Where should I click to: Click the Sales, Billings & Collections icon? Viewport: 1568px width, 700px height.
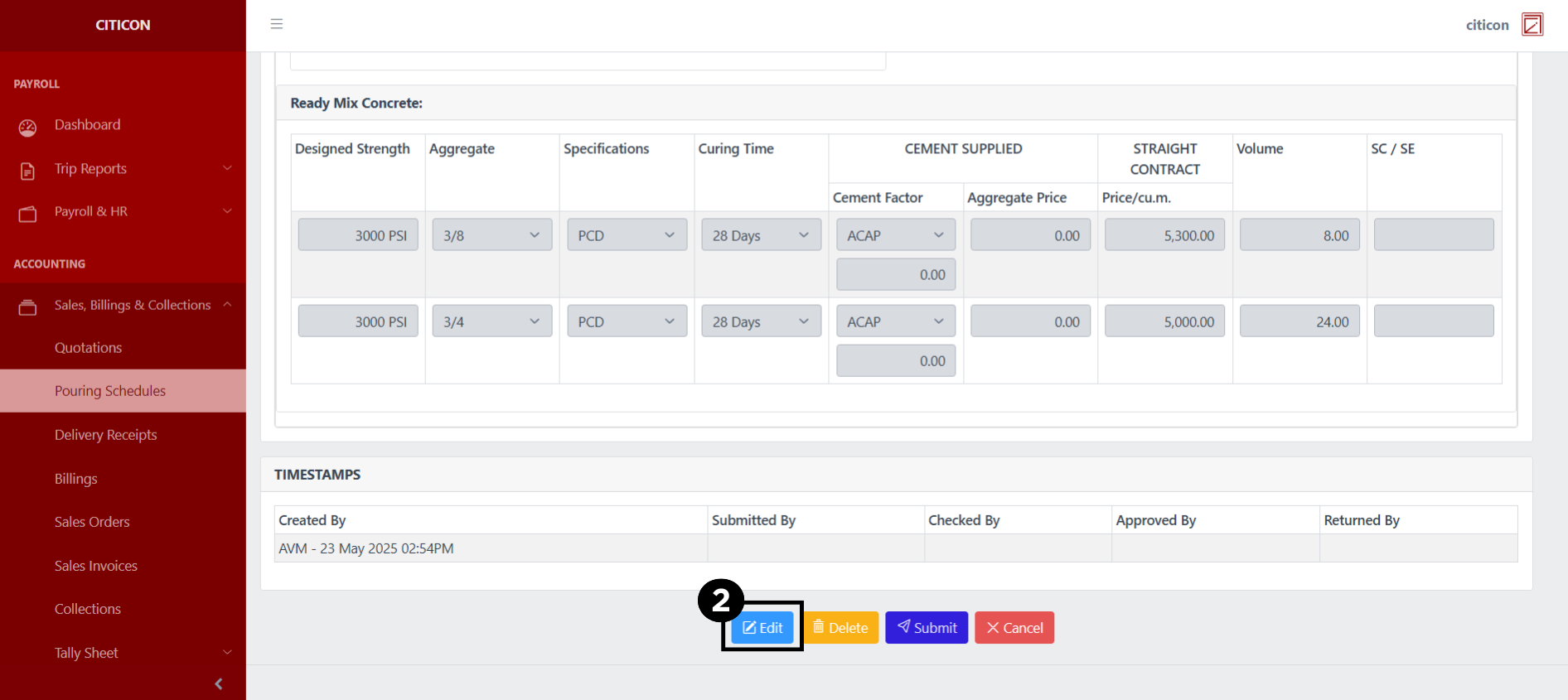click(27, 307)
